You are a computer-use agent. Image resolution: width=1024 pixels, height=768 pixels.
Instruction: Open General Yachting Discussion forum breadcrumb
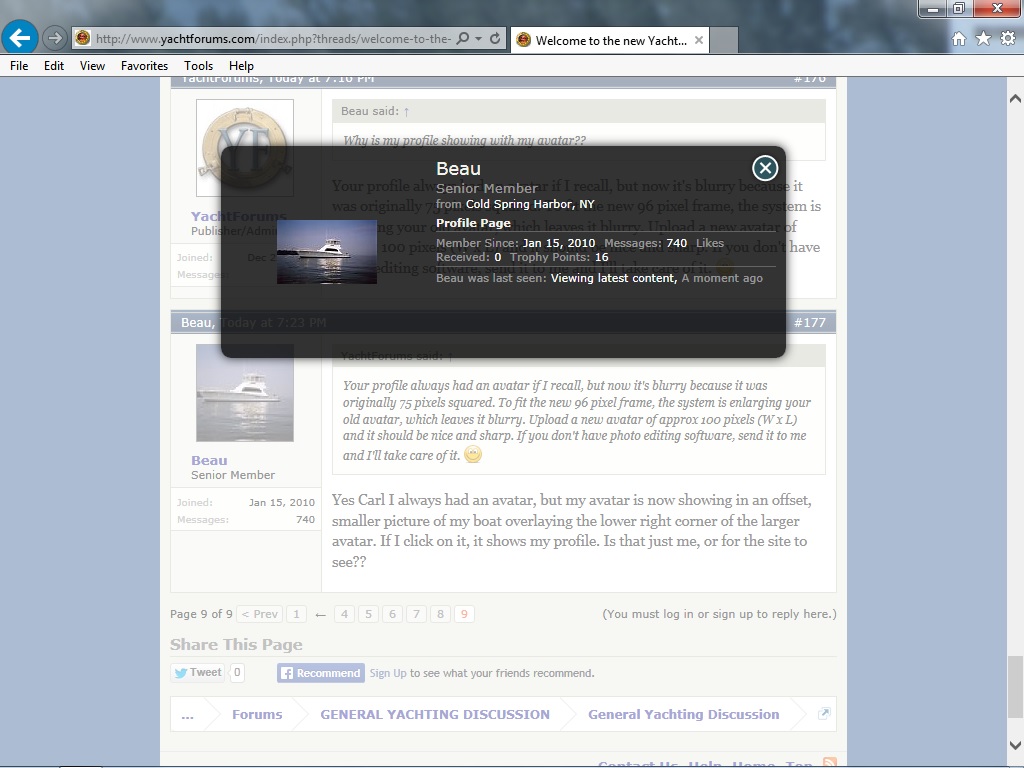684,714
